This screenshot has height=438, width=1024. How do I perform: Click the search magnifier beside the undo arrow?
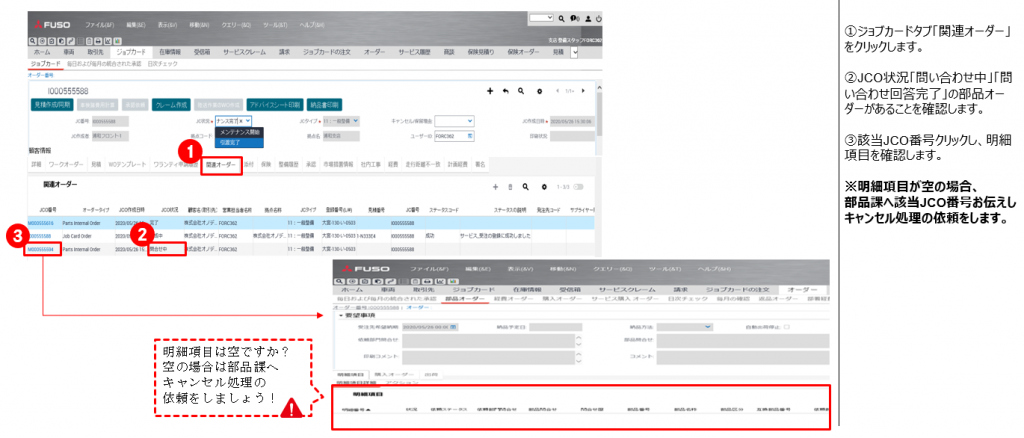[x=522, y=90]
